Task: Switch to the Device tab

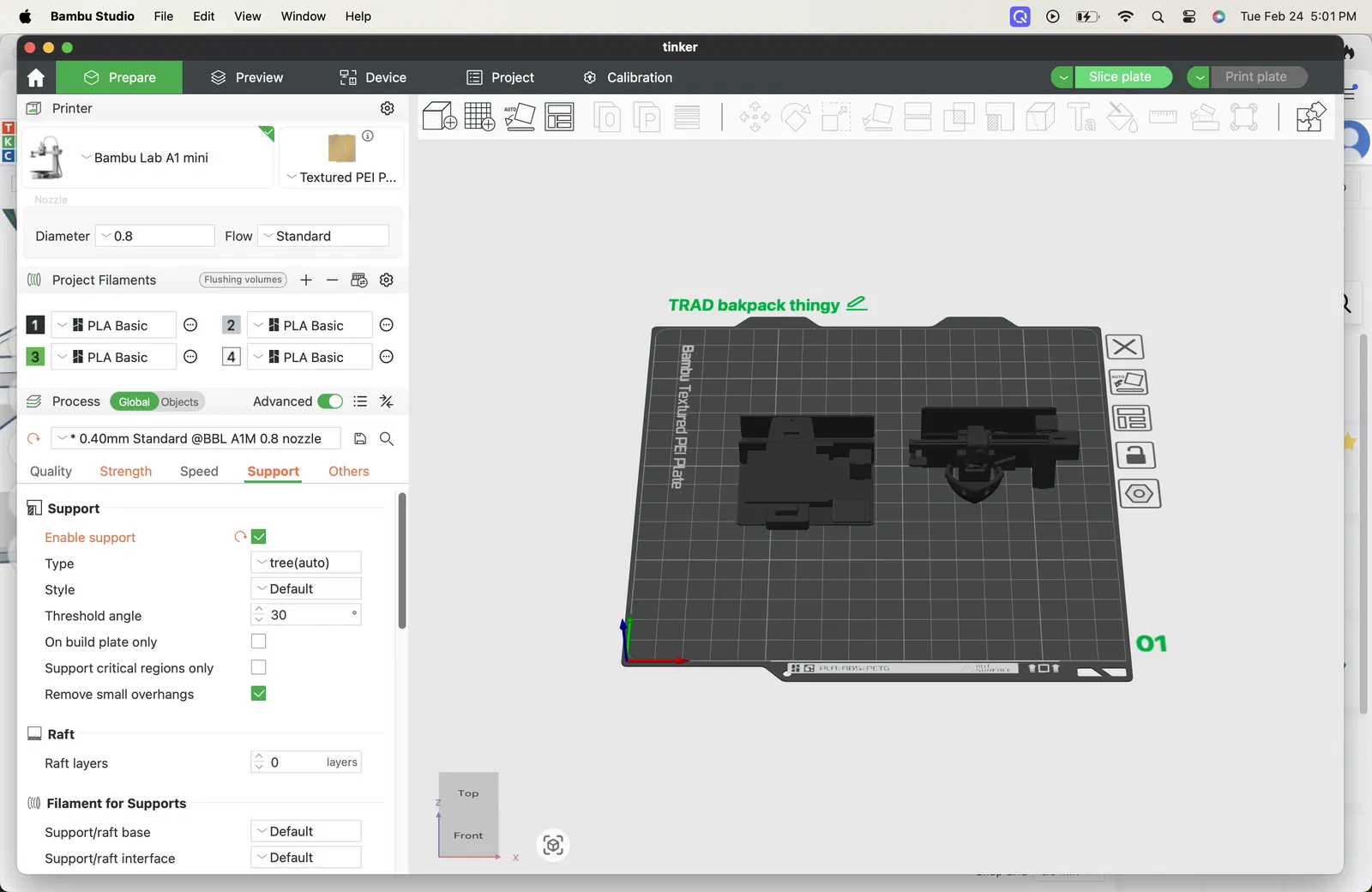Action: tap(373, 77)
